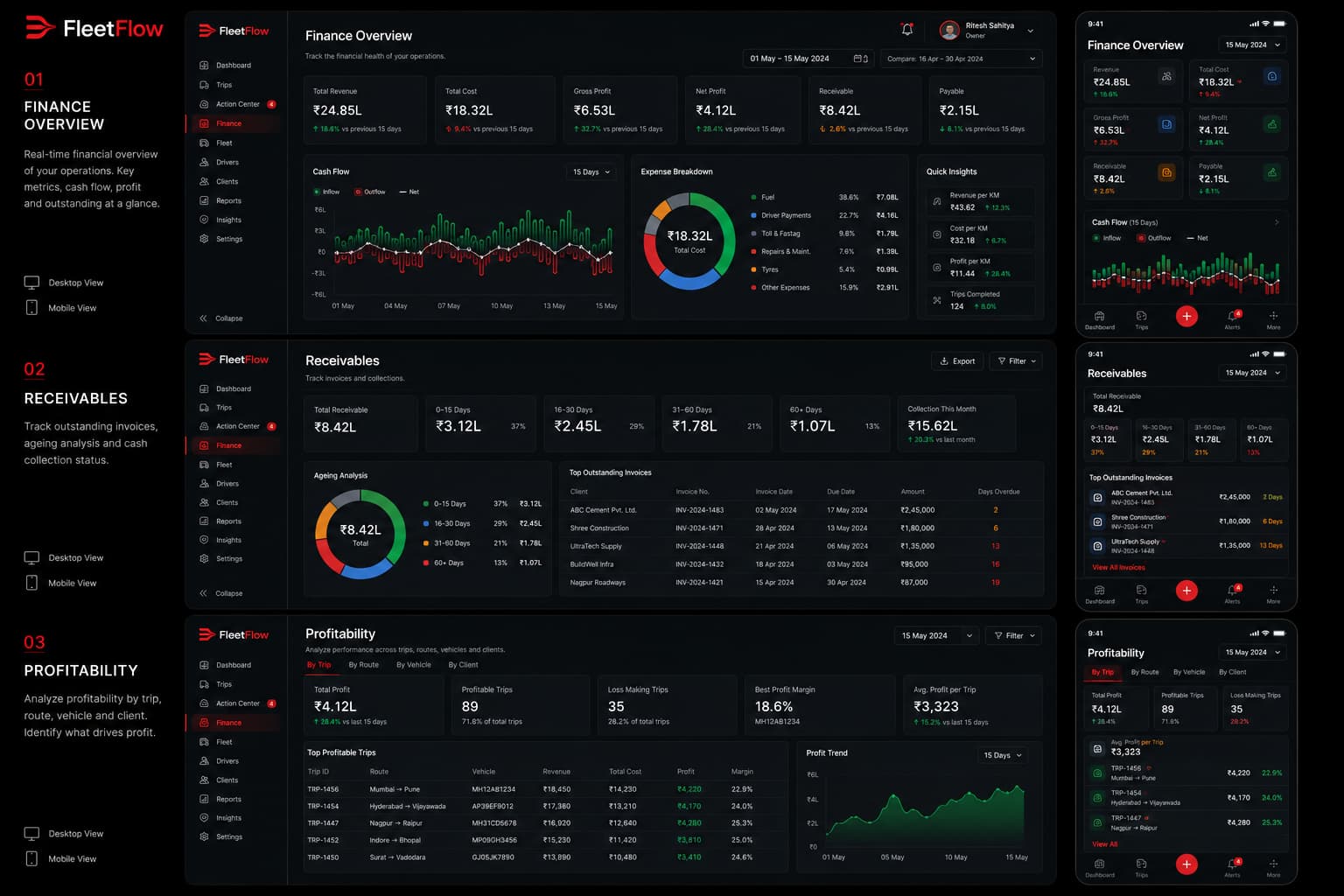Switch to the By Client tab in desktop Profitability
This screenshot has height=896, width=1344.
[464, 665]
